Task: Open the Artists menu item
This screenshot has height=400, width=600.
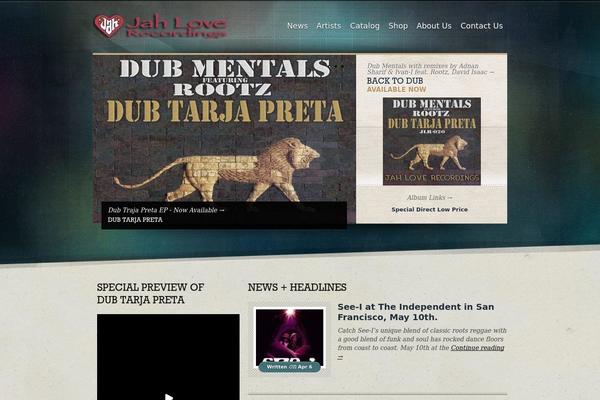Action: click(329, 26)
